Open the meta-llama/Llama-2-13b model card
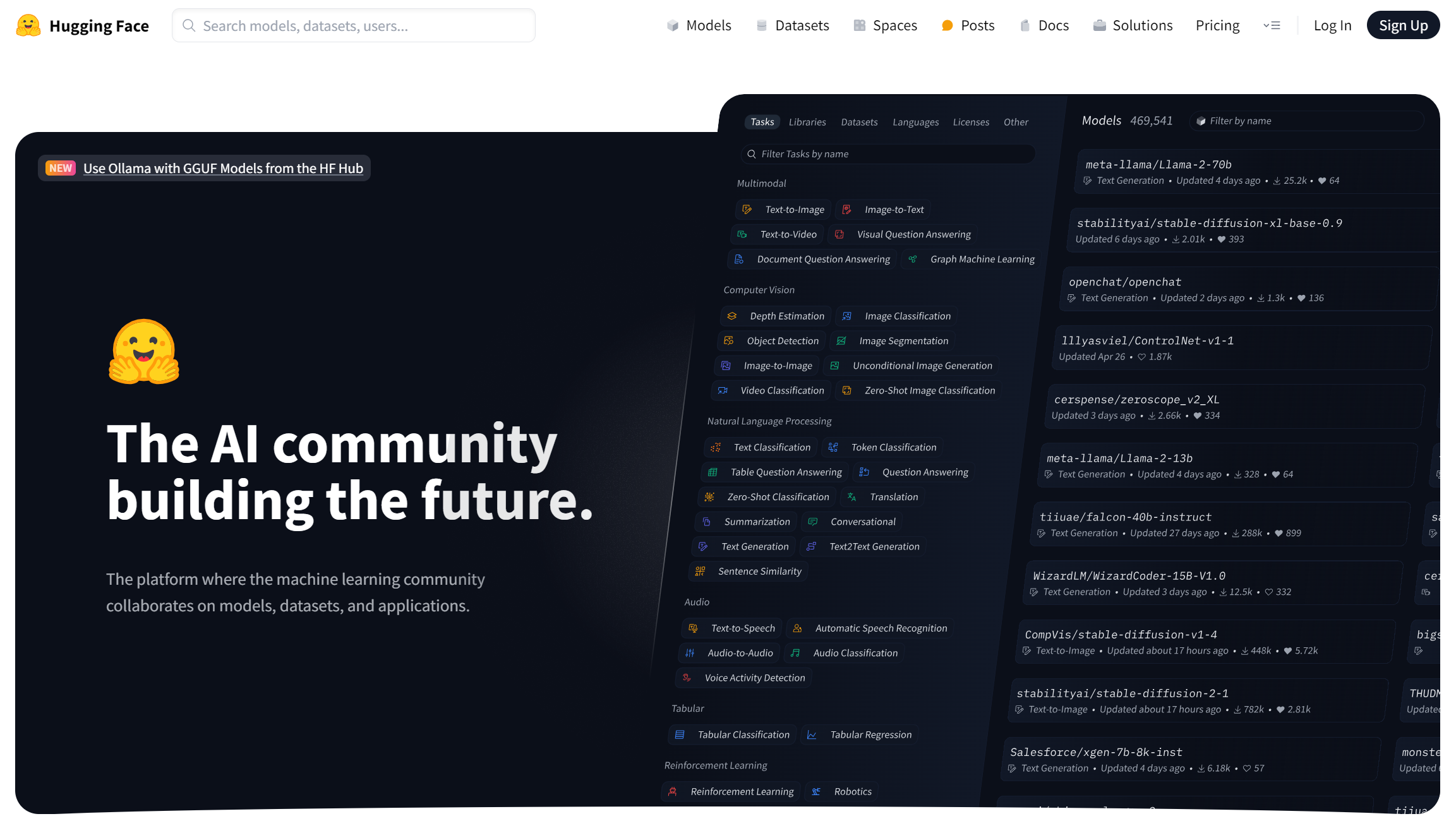 (x=1227, y=465)
